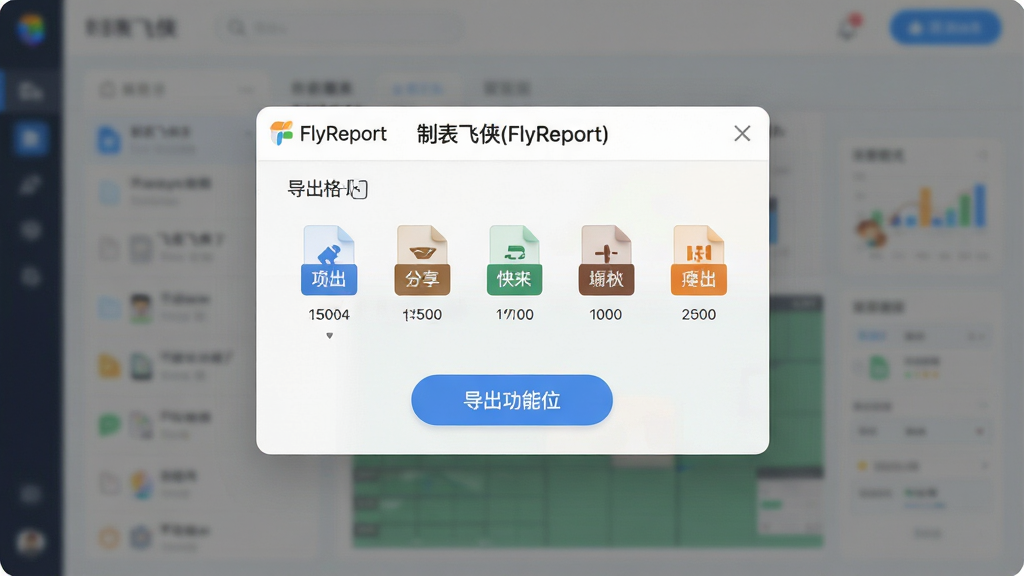Click the 导出功能位 export button
Image resolution: width=1024 pixels, height=576 pixels.
point(511,400)
